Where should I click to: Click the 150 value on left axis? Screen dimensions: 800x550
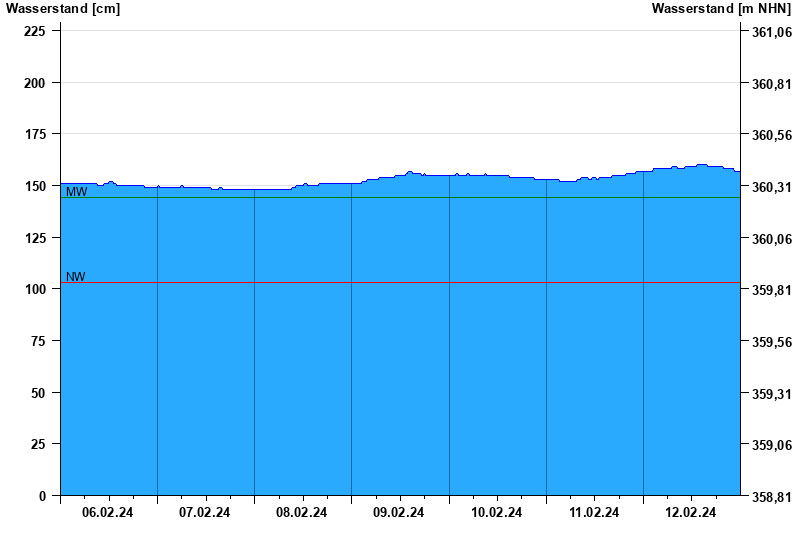click(x=35, y=186)
